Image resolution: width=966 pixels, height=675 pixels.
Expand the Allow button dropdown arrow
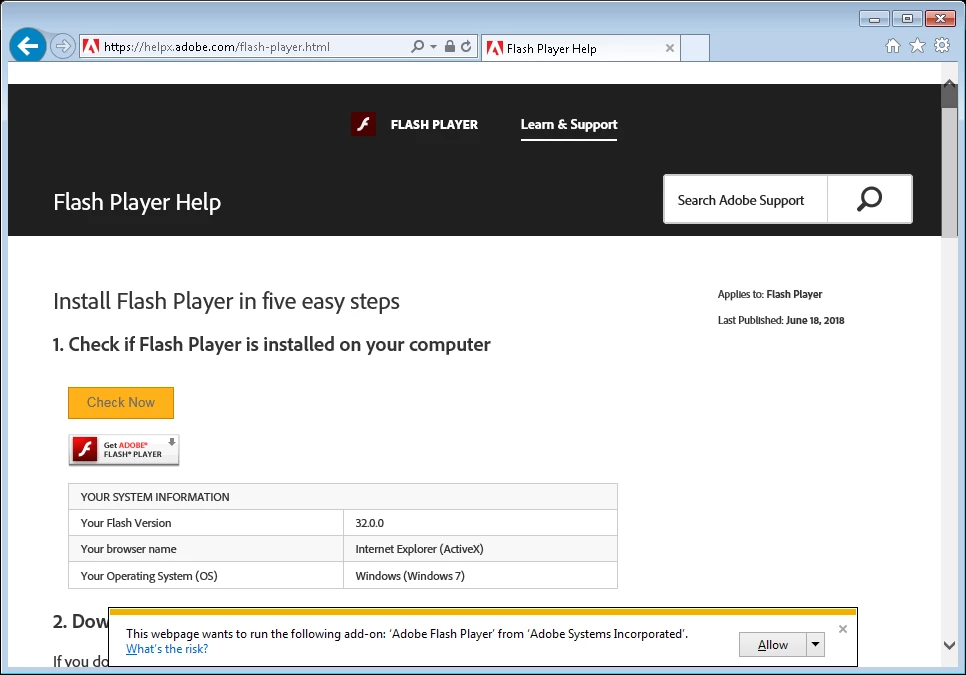815,645
